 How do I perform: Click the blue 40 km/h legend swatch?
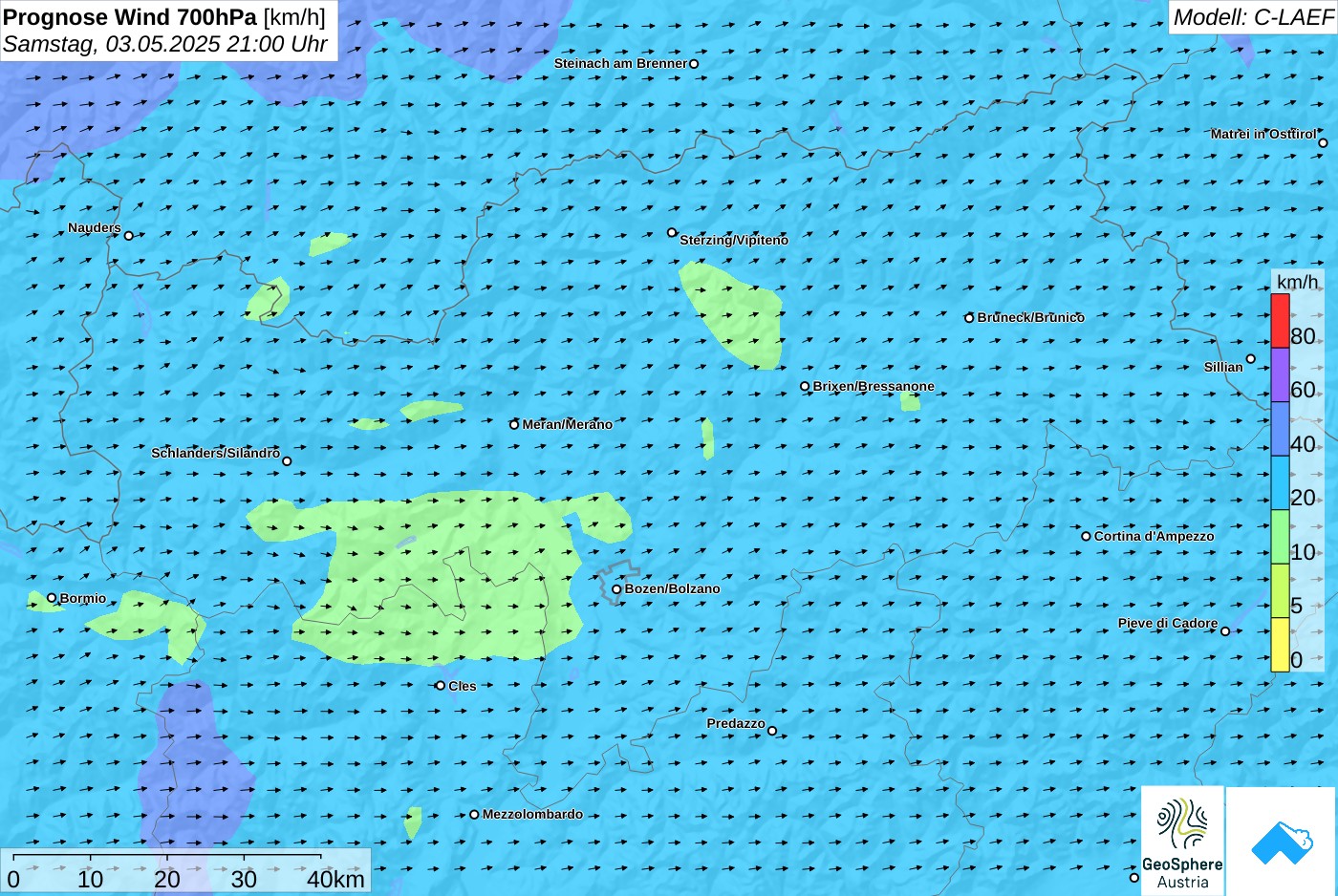[1280, 429]
